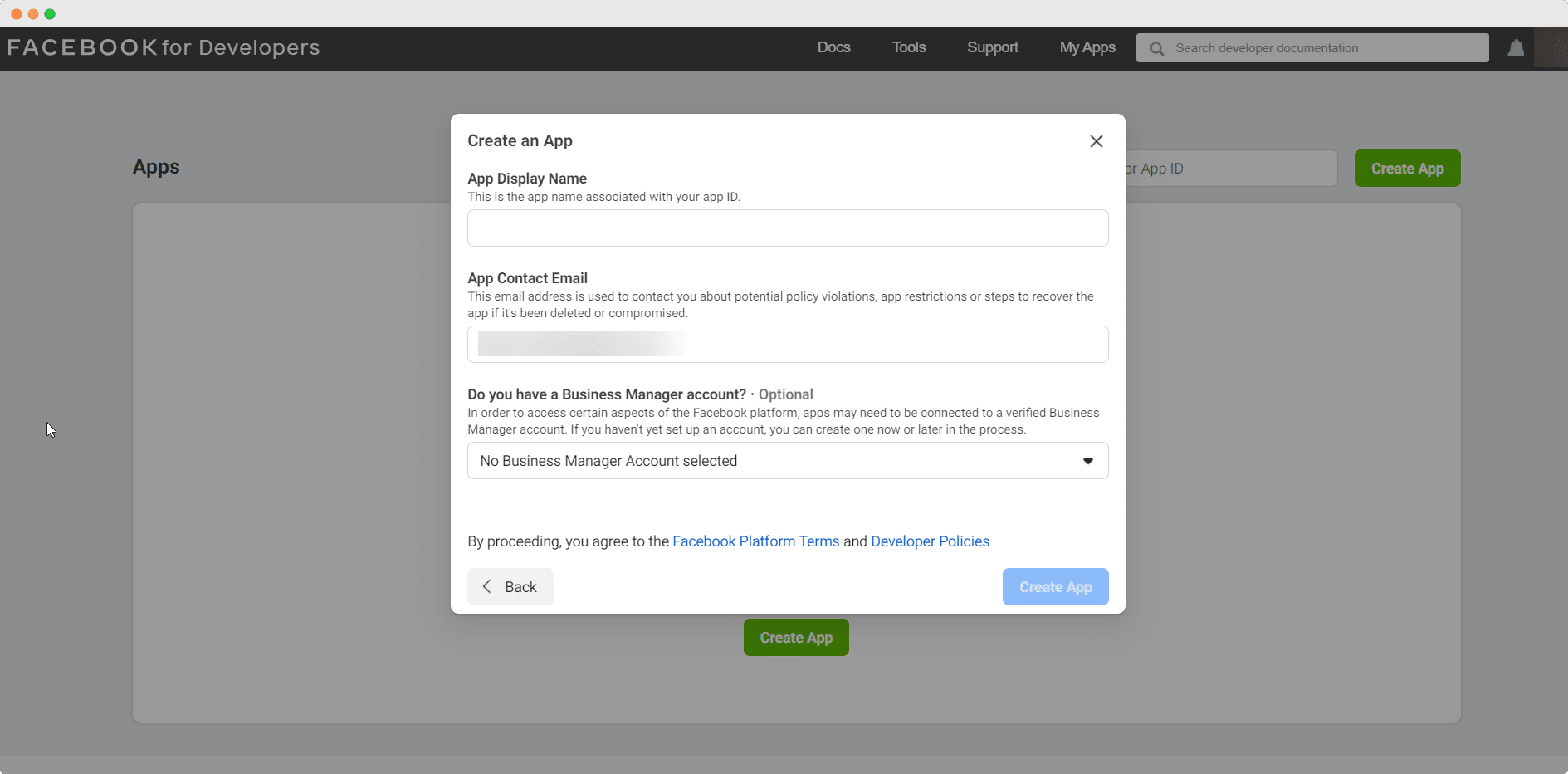The image size is (1568, 774).
Task: Click the Search developer documentation field
Action: [1312, 48]
